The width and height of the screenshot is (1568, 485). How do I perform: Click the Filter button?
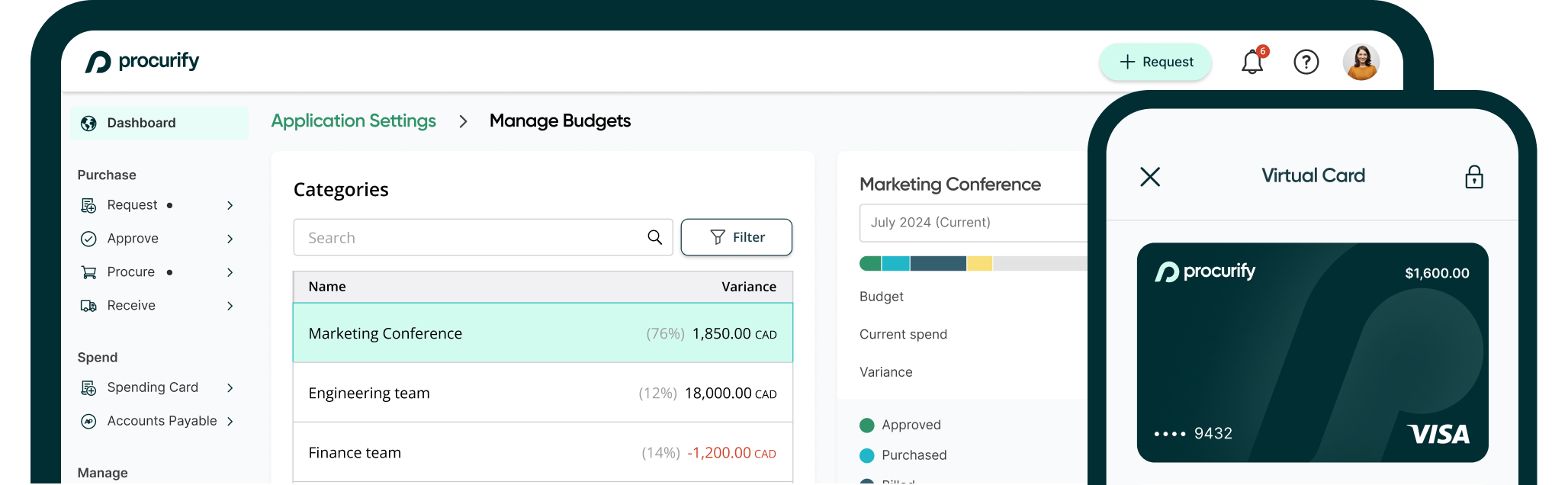[x=736, y=237]
